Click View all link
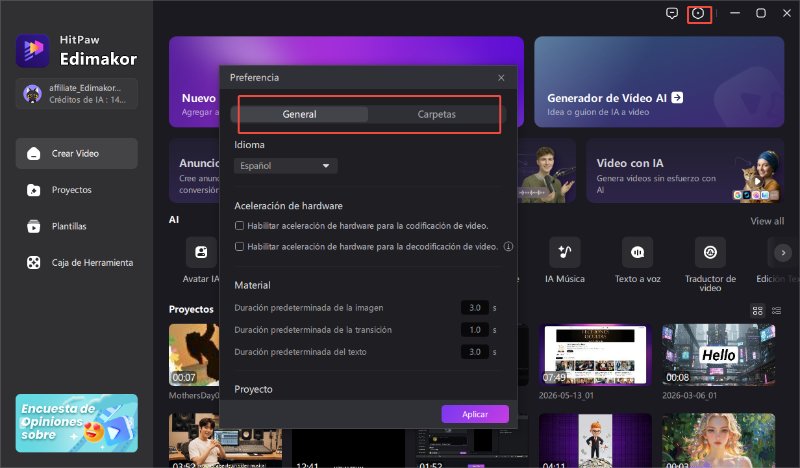This screenshot has height=468, width=800. point(767,221)
